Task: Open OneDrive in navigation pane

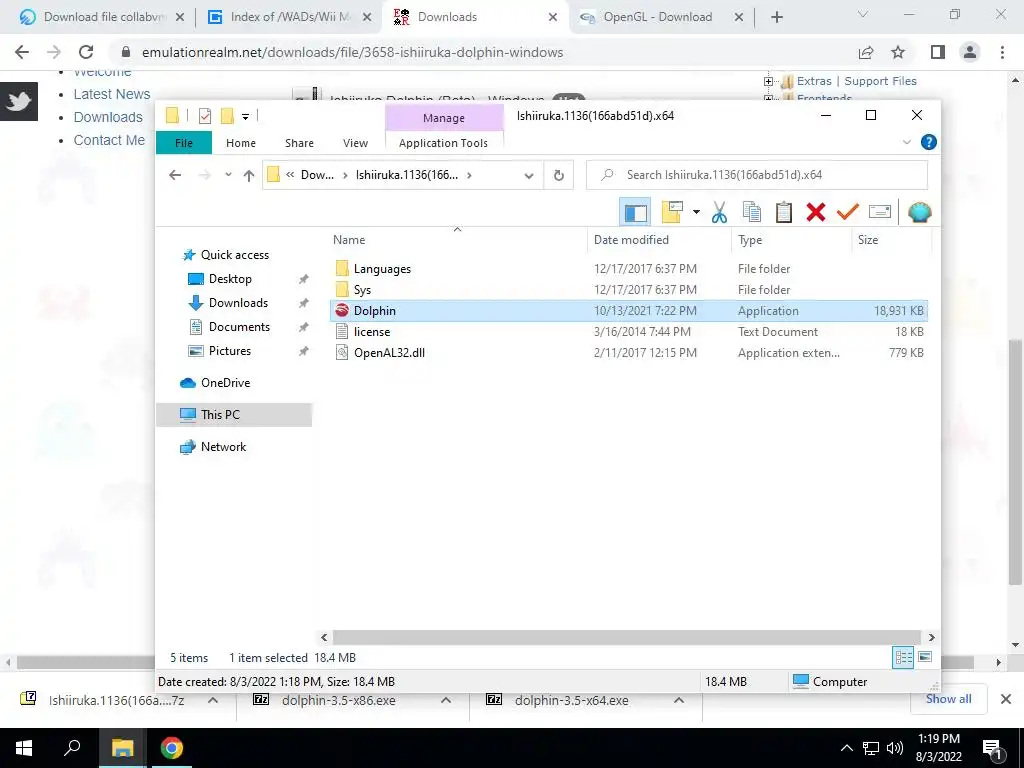Action: click(x=225, y=383)
